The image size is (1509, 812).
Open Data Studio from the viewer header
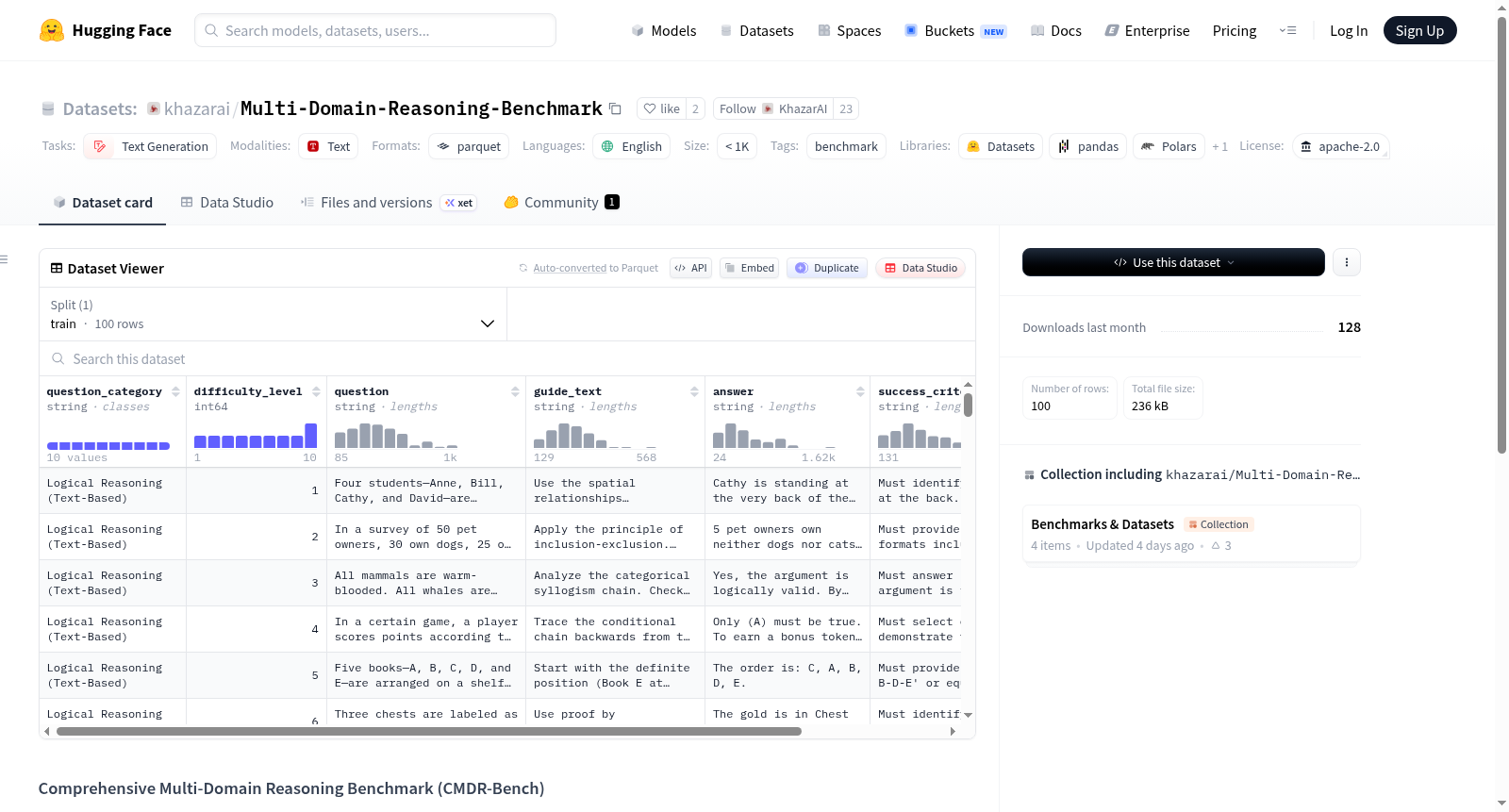(920, 268)
